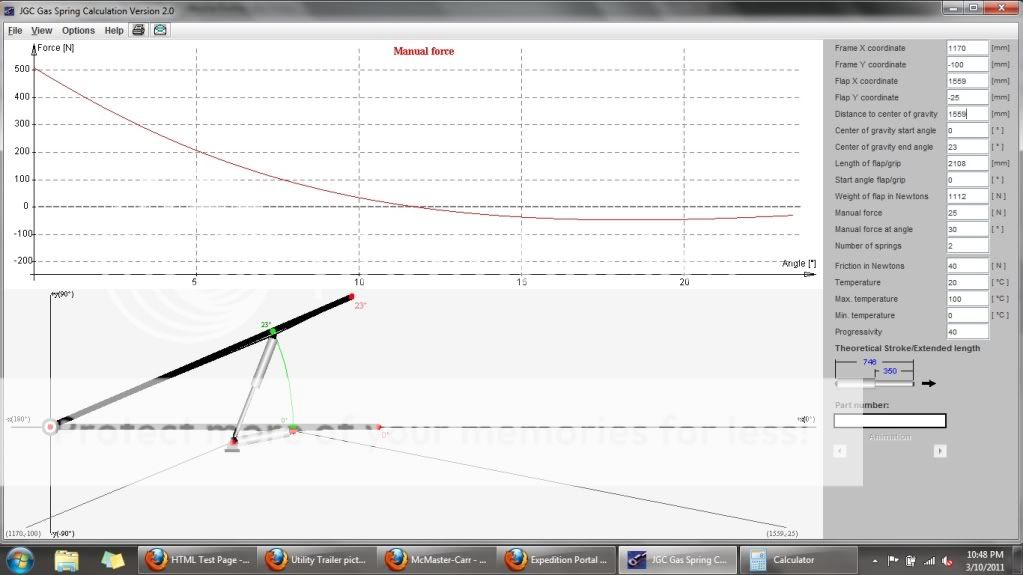Open the Help menu
Screen dimensions: 1023x575
pyautogui.click(x=114, y=30)
